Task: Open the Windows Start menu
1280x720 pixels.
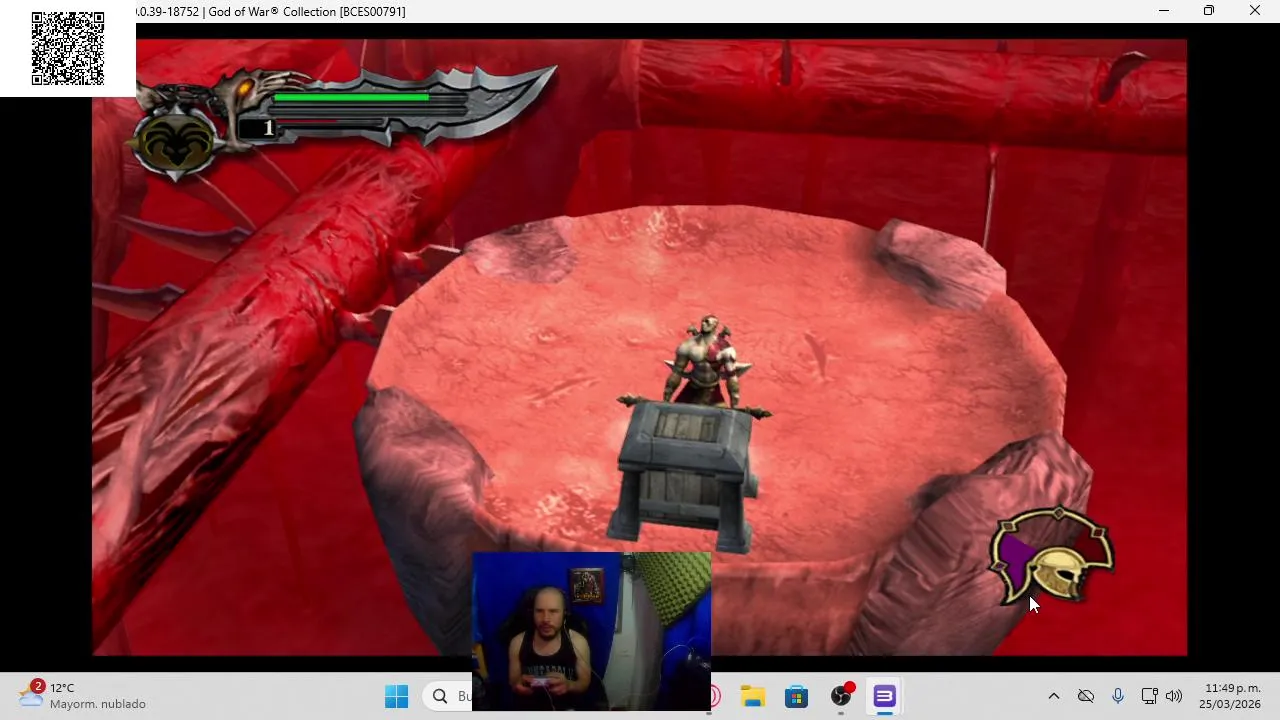Action: 396,696
